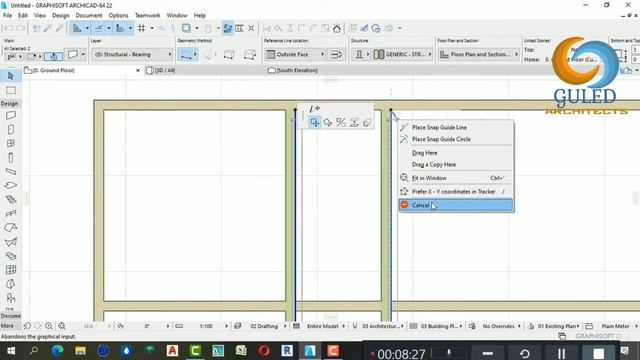The height and width of the screenshot is (360, 640).
Task: Select the Beam tool in toolbox
Action: click(x=11, y=171)
